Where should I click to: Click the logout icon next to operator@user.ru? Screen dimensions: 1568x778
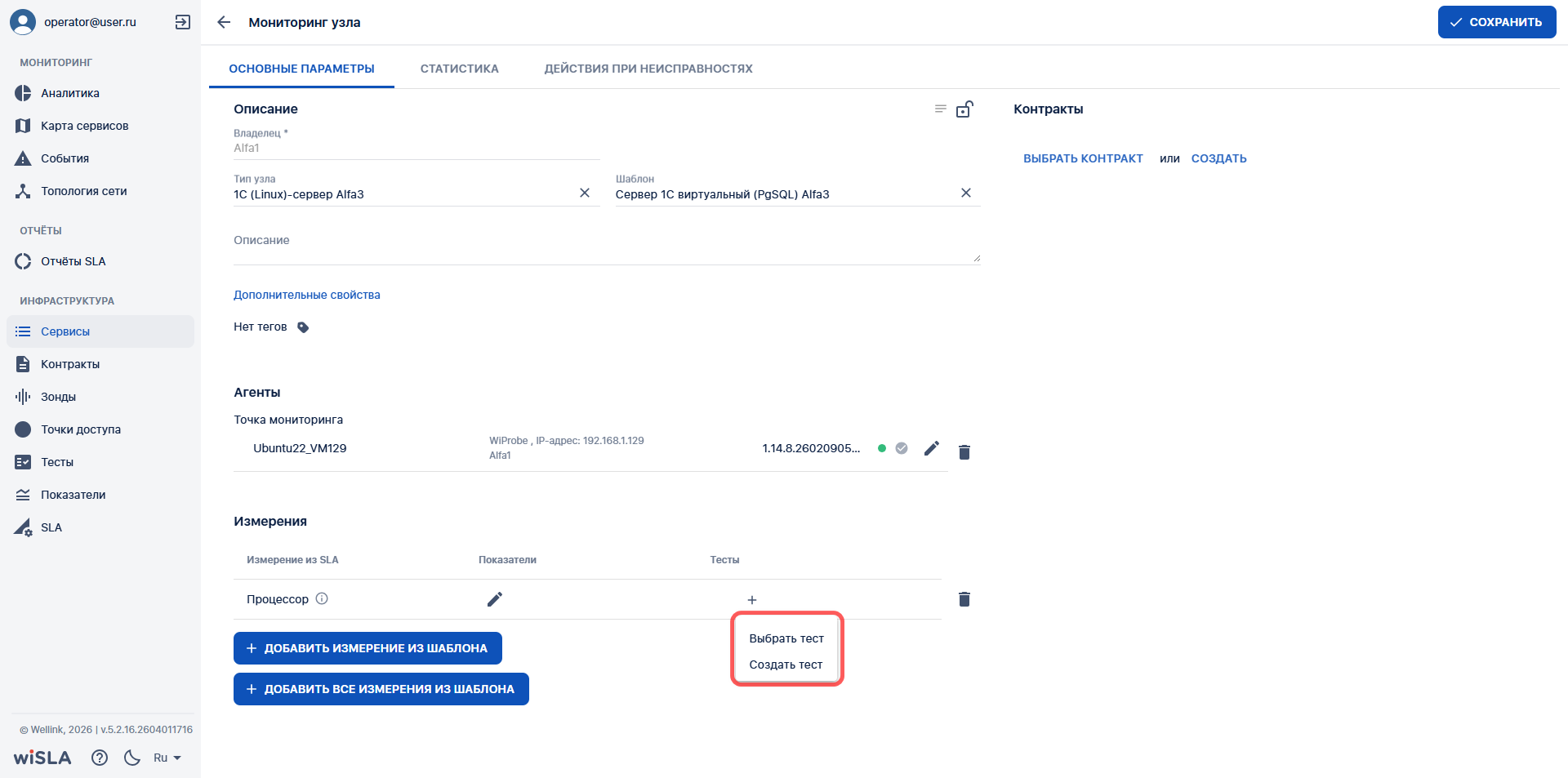click(x=183, y=22)
